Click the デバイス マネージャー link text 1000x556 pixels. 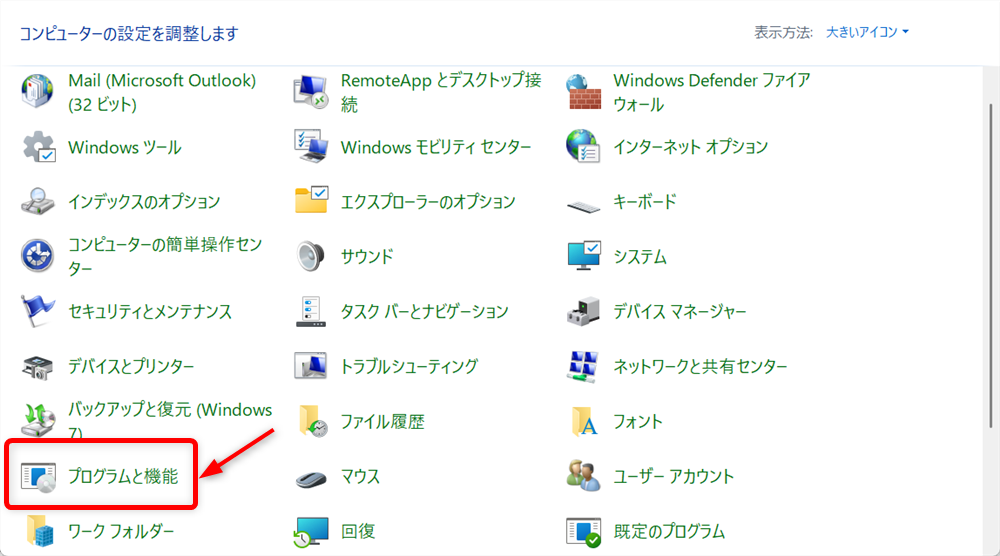coord(680,312)
